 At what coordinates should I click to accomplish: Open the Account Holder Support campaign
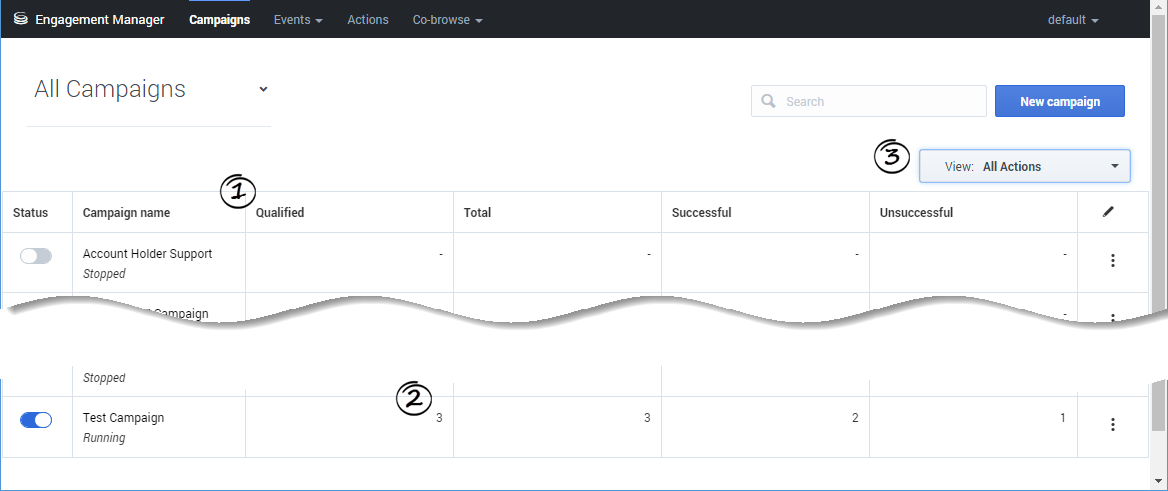[147, 254]
